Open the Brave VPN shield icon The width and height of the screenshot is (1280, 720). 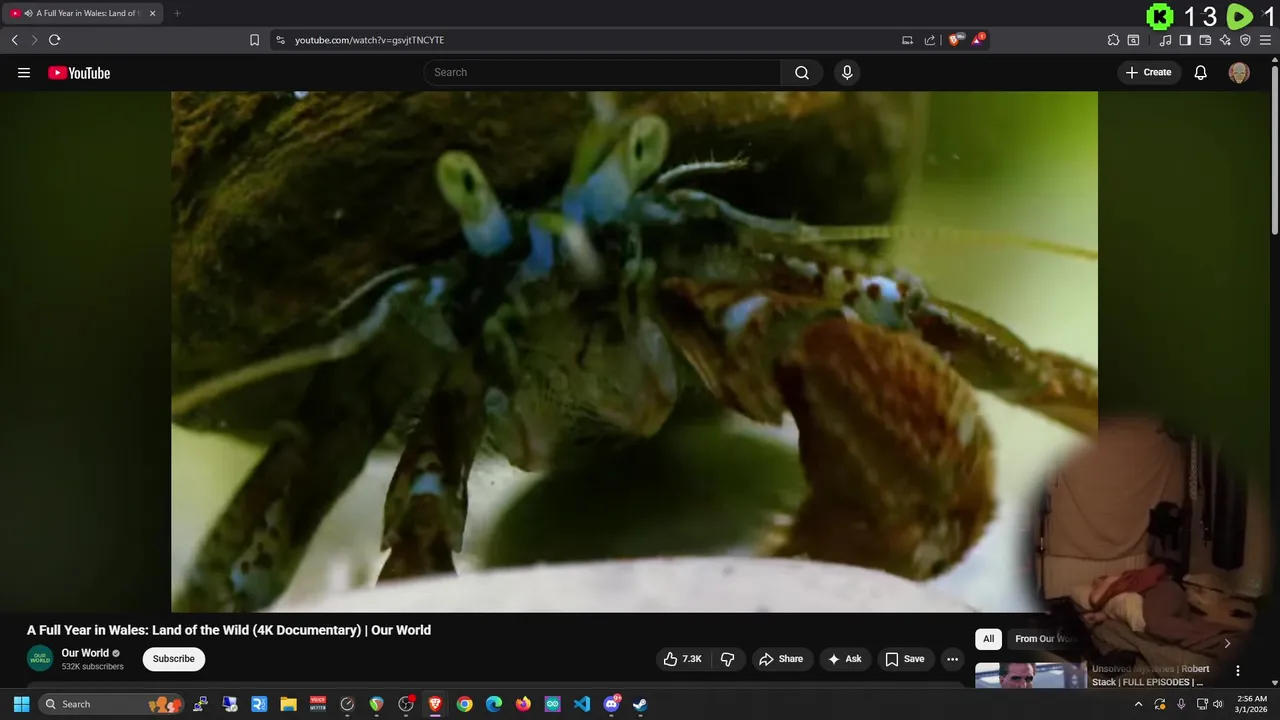(1245, 40)
